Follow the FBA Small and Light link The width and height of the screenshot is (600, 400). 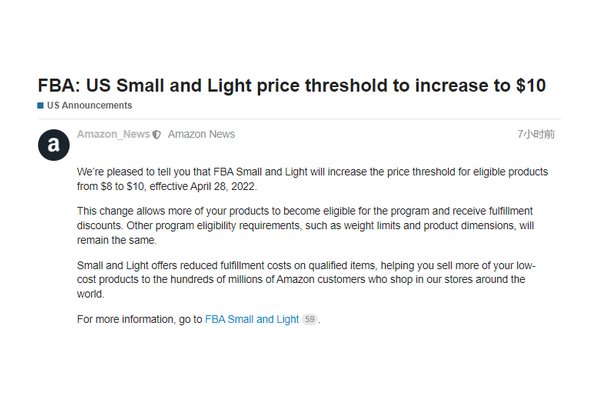[252, 319]
